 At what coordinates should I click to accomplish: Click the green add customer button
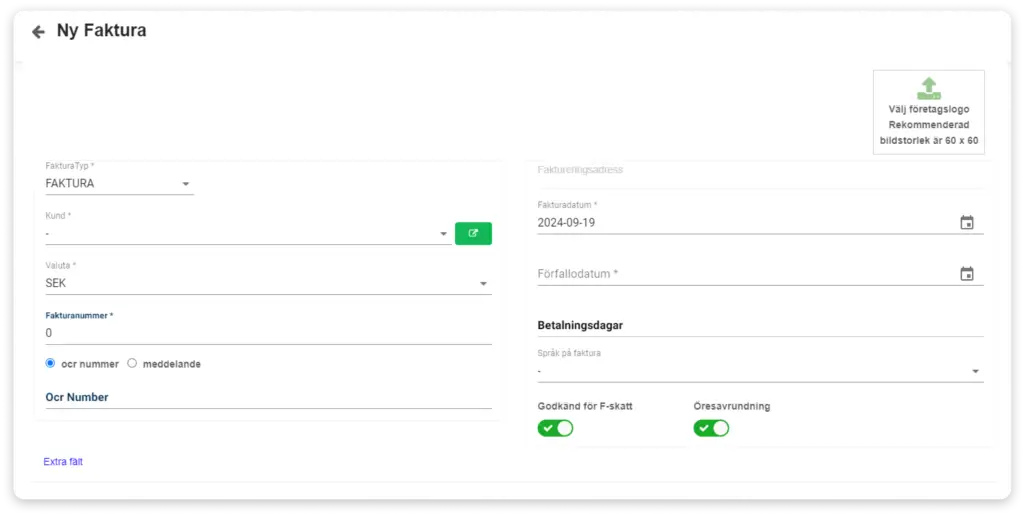[x=473, y=234]
